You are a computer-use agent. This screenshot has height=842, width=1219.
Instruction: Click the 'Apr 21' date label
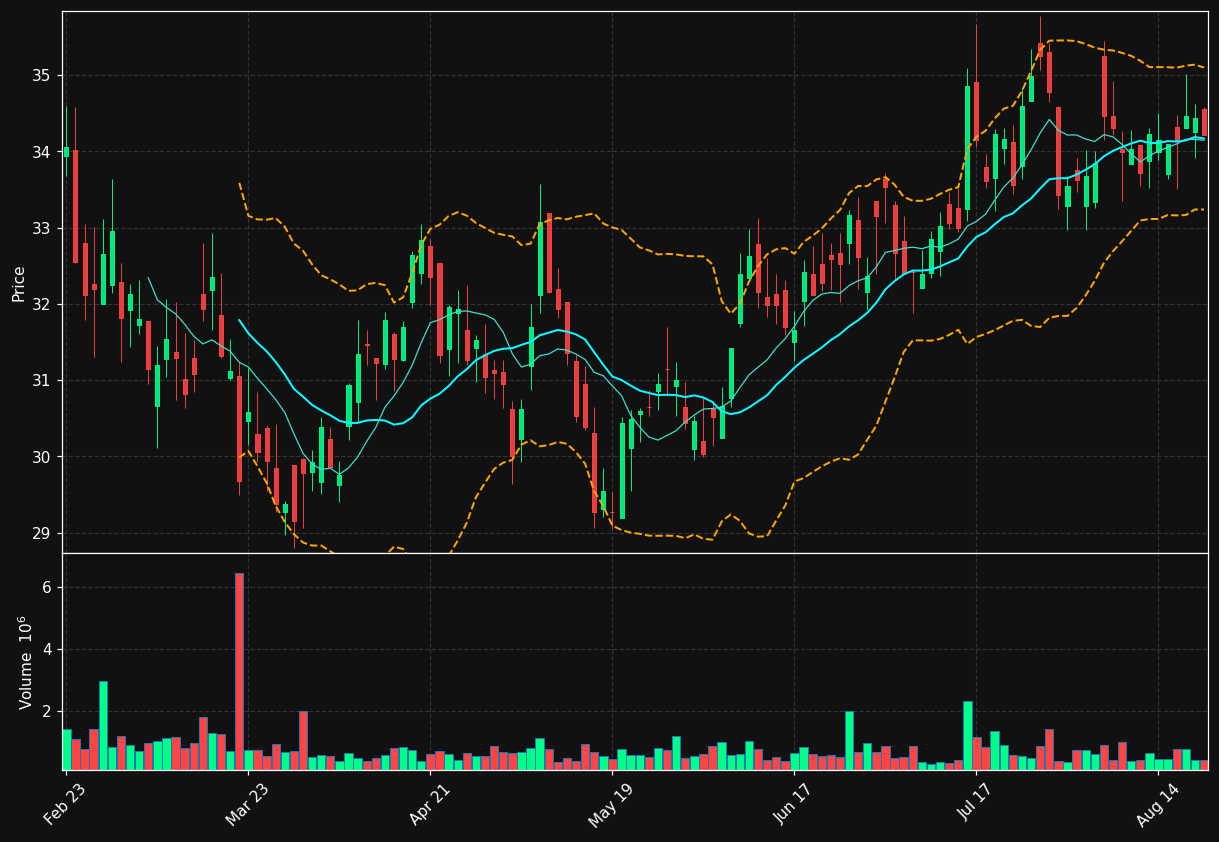[428, 805]
